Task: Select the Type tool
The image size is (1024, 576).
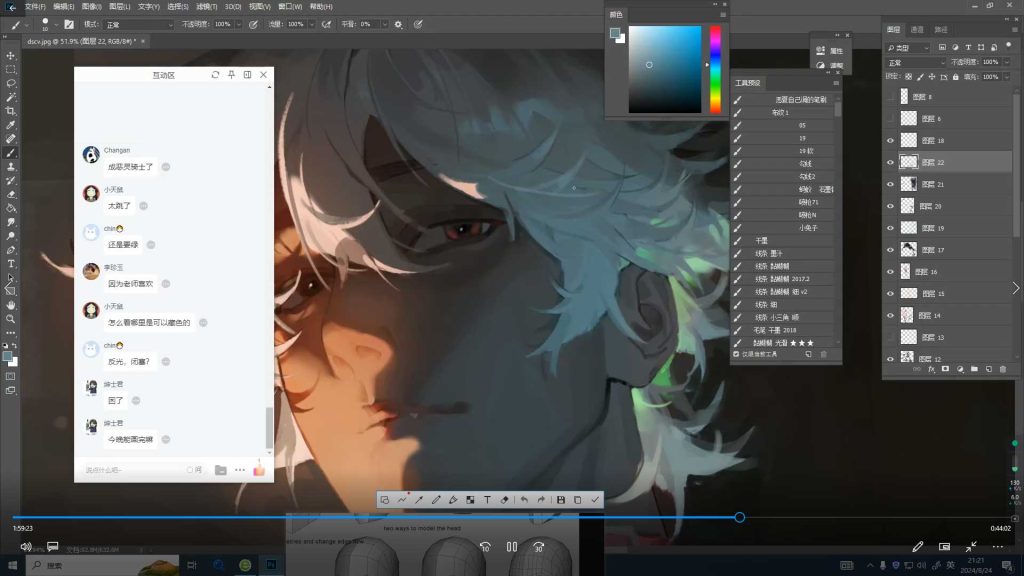Action: (11, 263)
